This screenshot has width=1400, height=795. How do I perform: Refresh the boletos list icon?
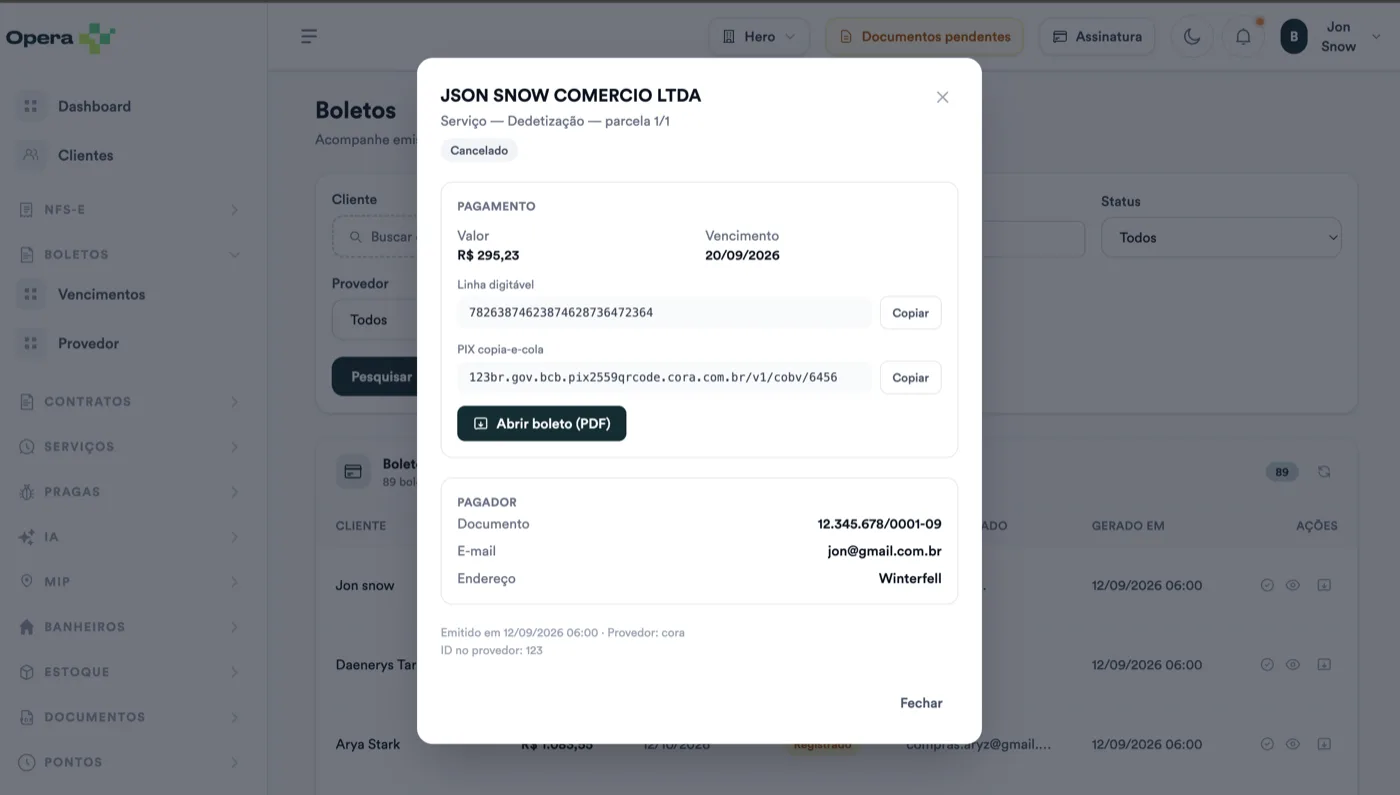(x=1324, y=472)
